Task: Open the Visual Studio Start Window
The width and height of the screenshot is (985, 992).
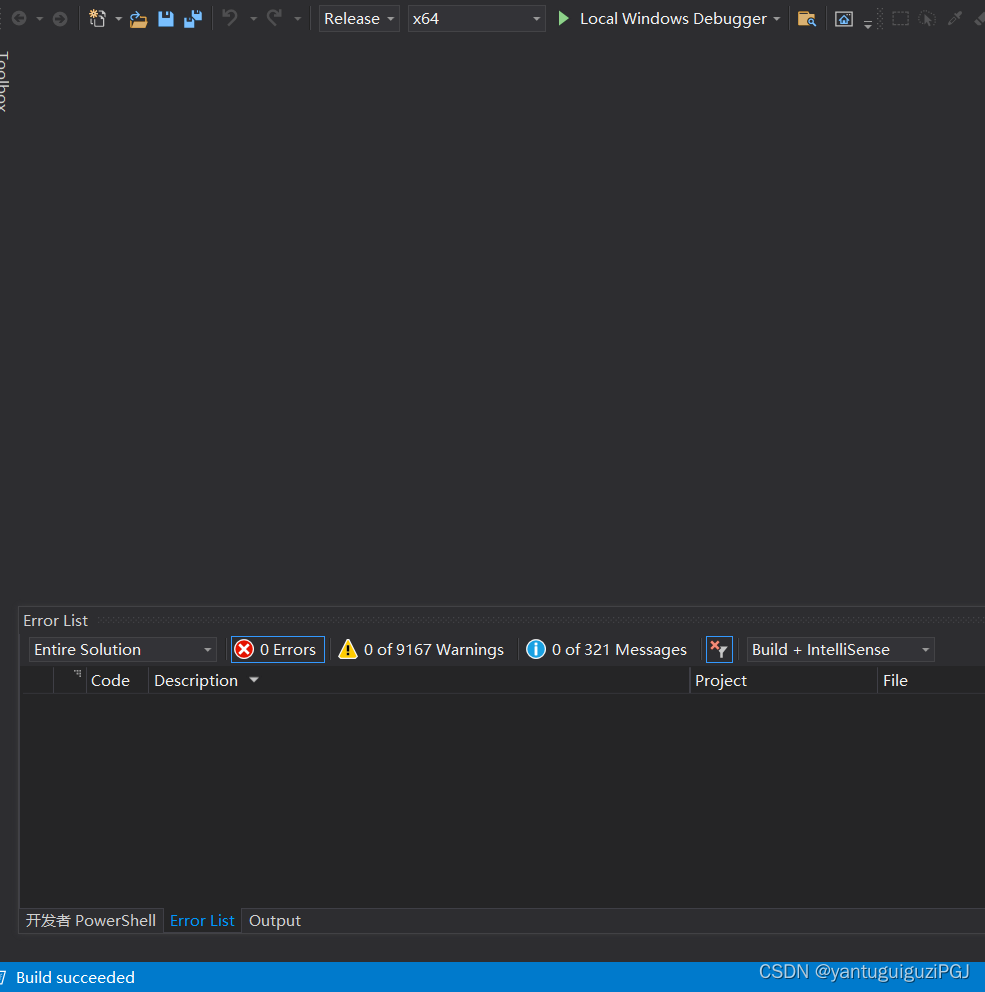Action: [843, 18]
